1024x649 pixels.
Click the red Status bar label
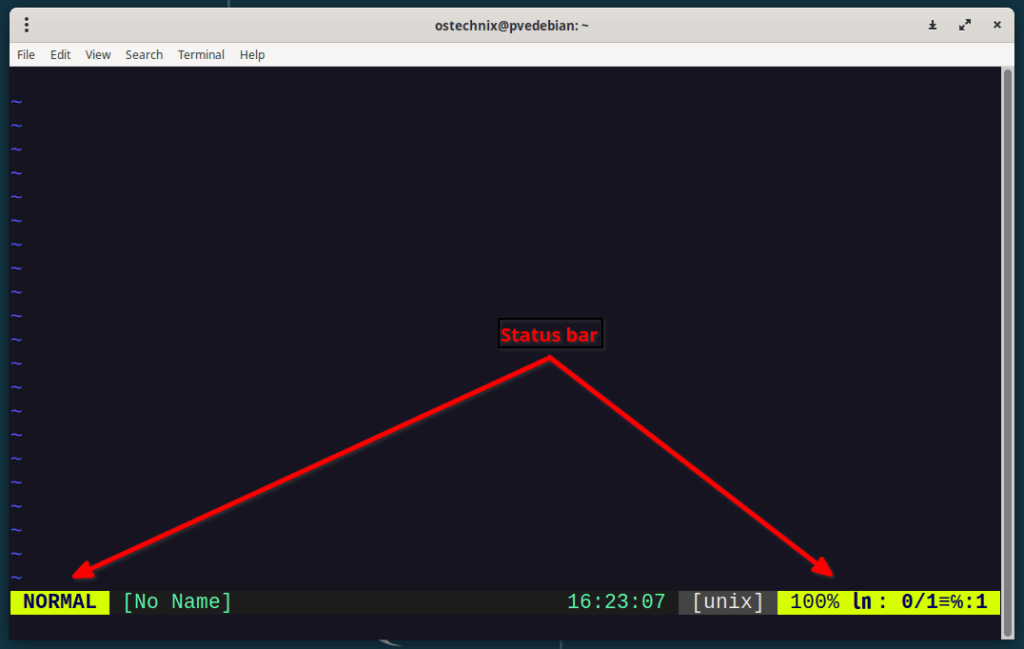click(x=550, y=333)
